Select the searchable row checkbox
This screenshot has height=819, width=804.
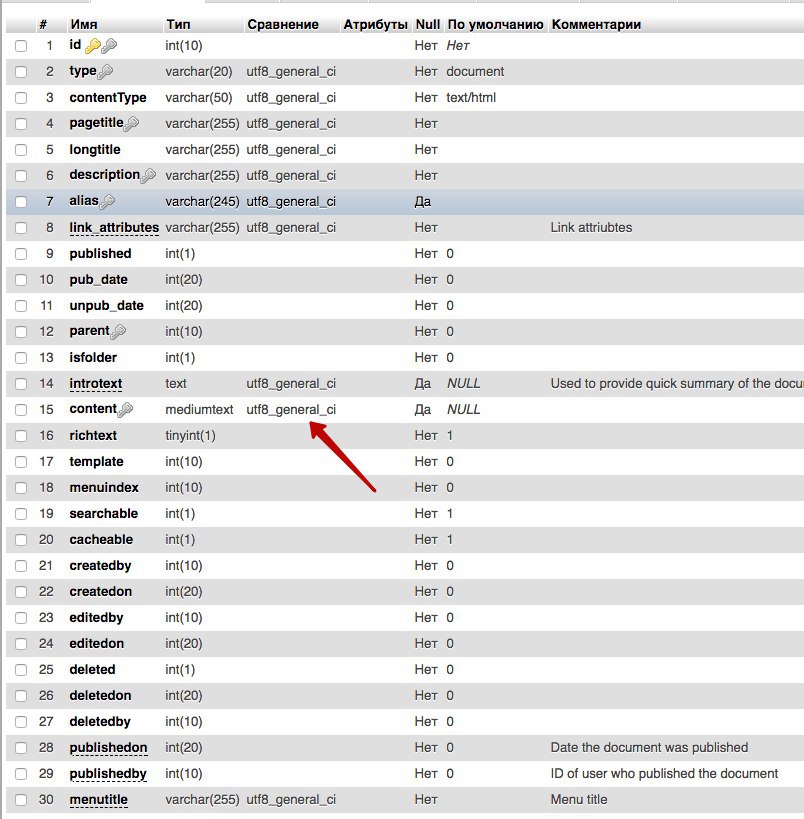[x=21, y=514]
